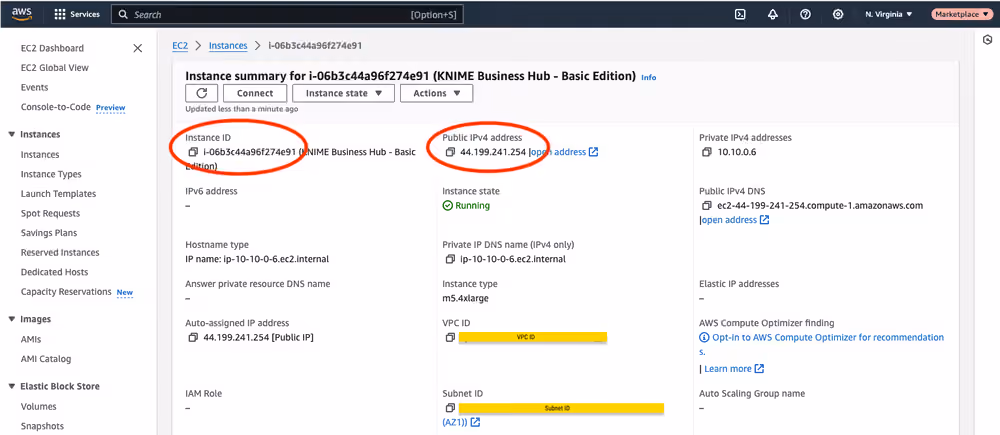Open Instance Types in sidebar
1000x435 pixels.
point(51,174)
